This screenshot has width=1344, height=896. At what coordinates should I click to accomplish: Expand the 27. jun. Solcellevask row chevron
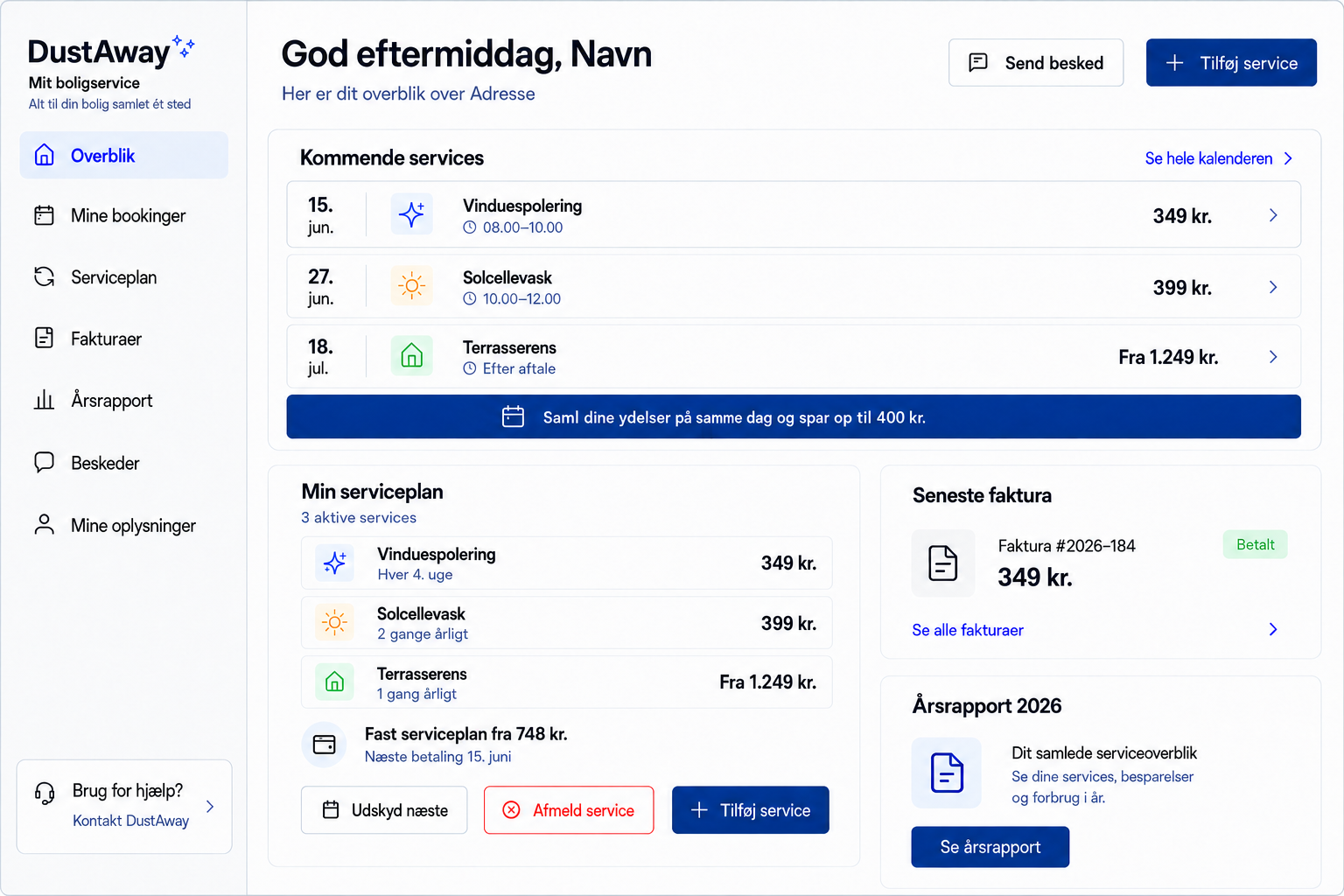(1273, 287)
